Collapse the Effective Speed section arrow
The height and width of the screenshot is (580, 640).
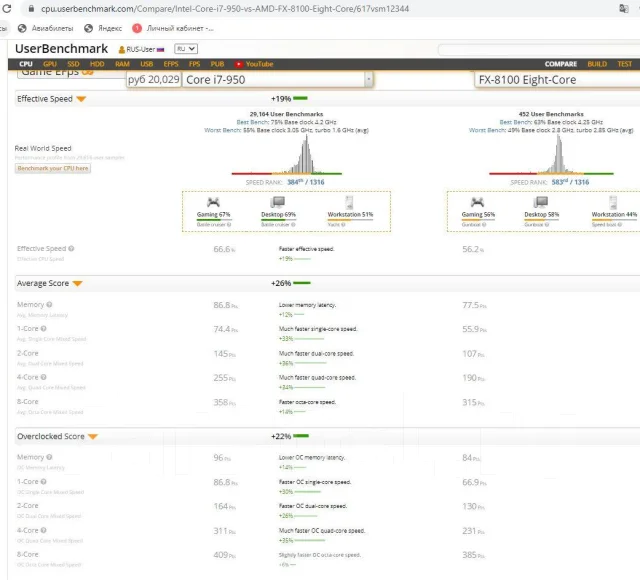[x=81, y=99]
